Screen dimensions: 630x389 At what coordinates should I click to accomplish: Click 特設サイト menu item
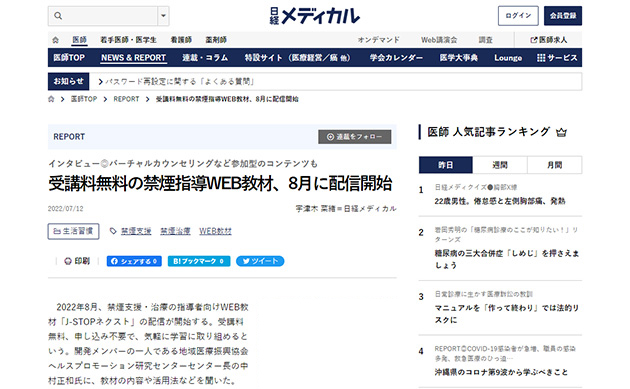pos(297,58)
